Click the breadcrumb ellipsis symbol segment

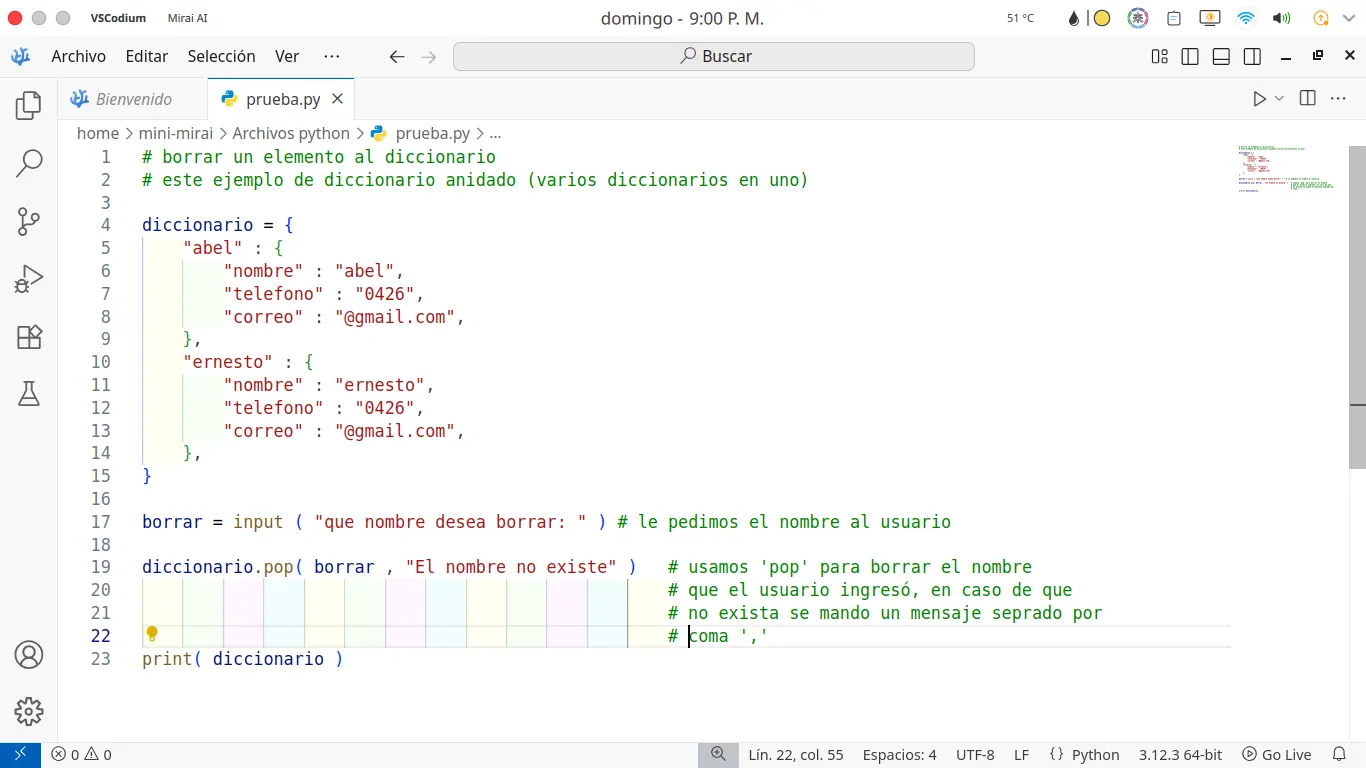[495, 133]
